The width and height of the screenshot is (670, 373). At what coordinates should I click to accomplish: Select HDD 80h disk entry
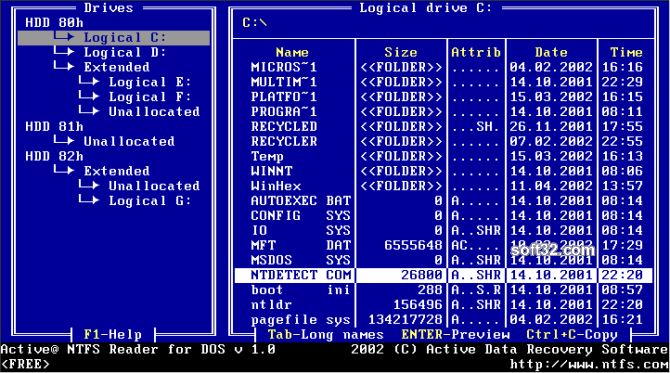pyautogui.click(x=54, y=23)
